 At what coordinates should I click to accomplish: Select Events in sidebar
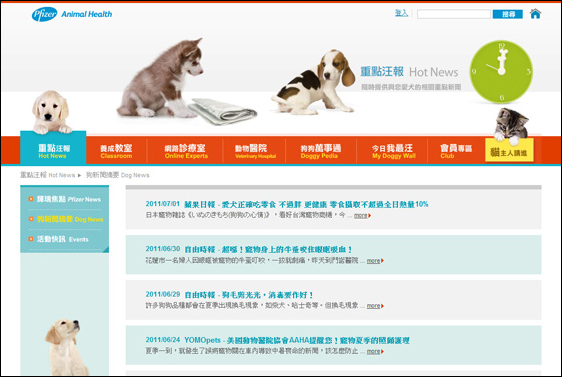click(x=63, y=239)
